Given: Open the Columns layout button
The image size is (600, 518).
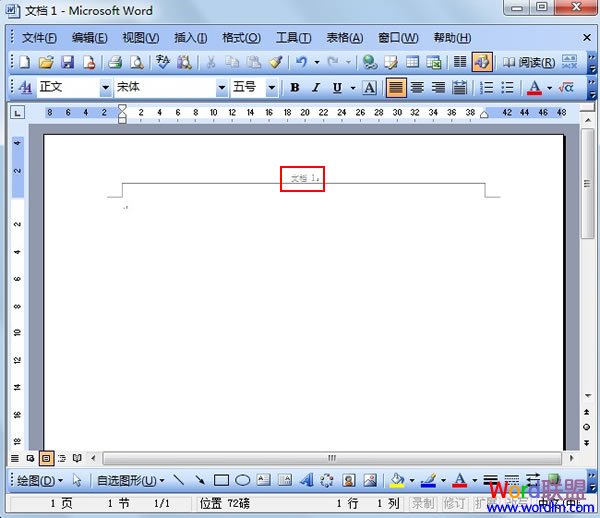Looking at the screenshot, I should [460, 62].
